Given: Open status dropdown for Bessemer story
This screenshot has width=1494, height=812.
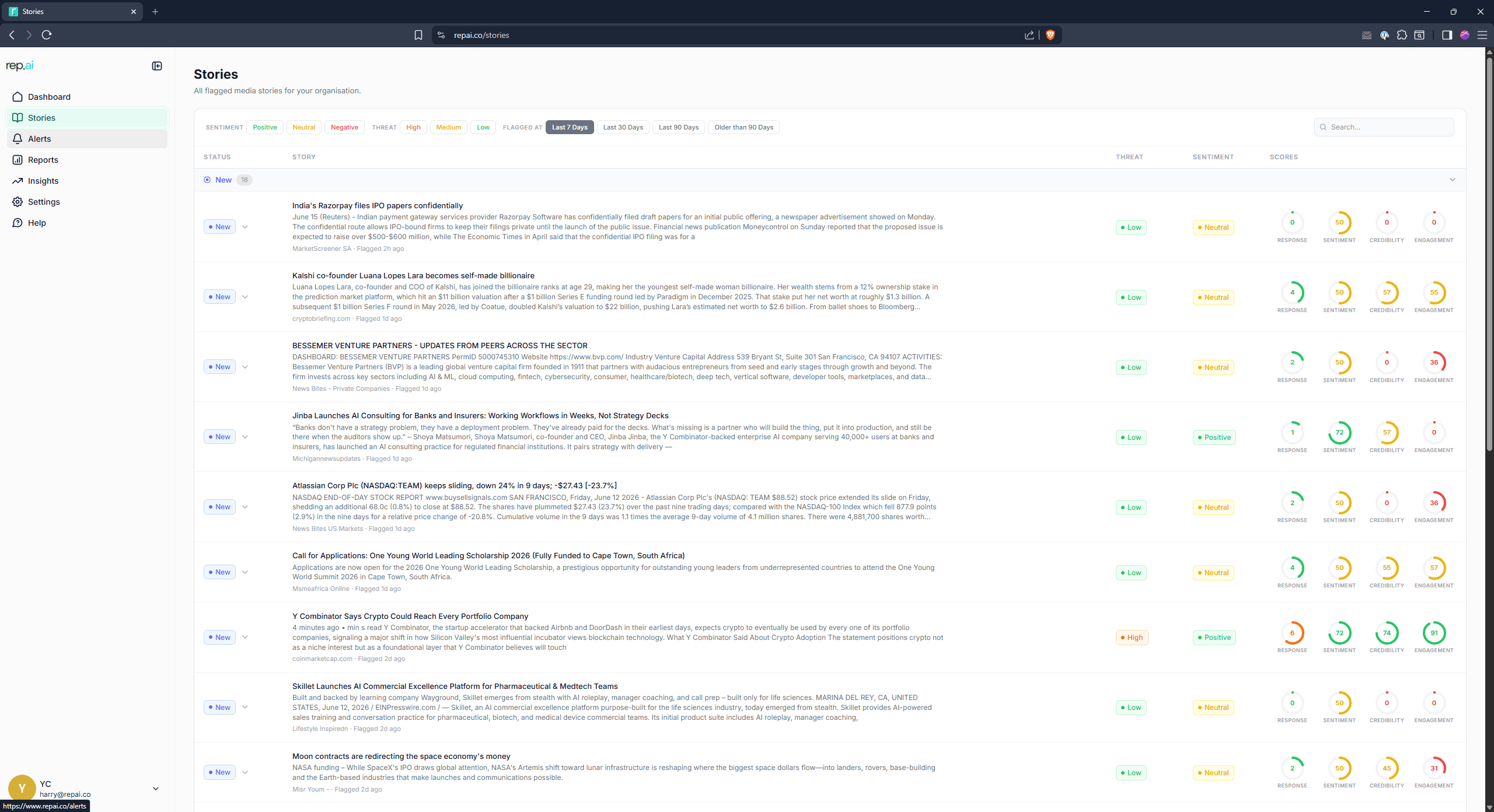Looking at the screenshot, I should pyautogui.click(x=245, y=367).
